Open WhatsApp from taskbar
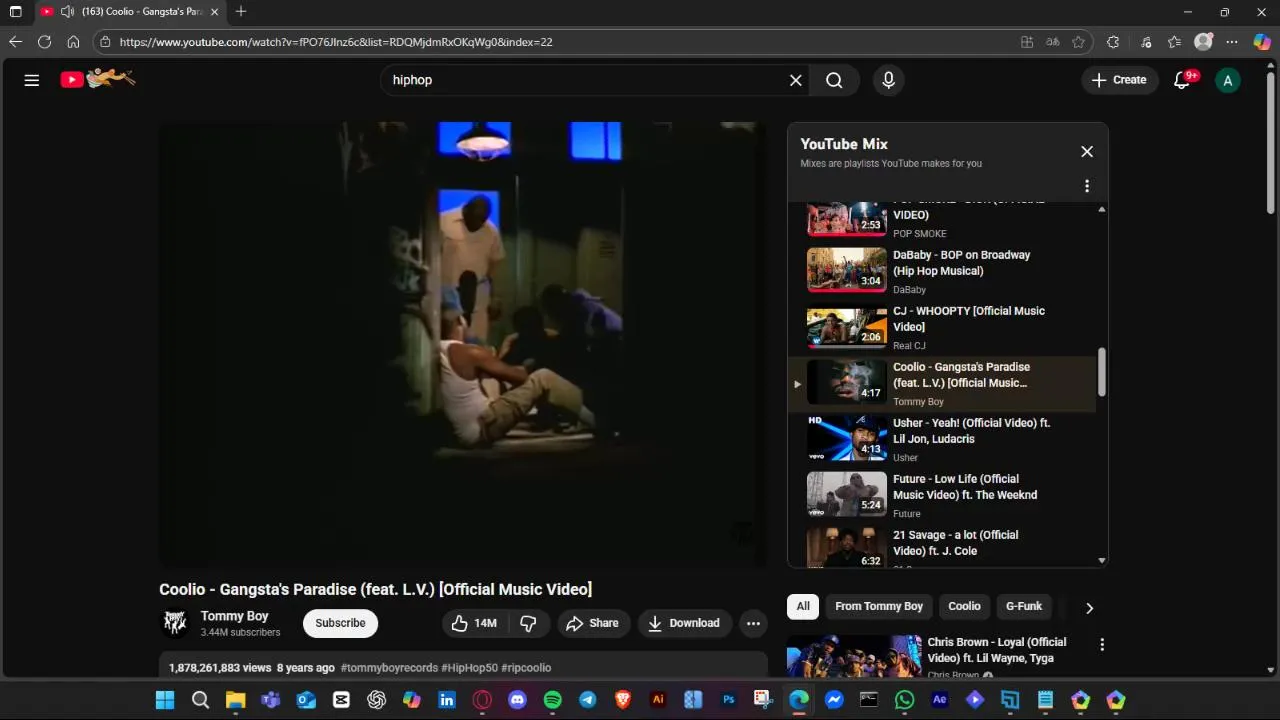The image size is (1280, 720). tap(904, 700)
